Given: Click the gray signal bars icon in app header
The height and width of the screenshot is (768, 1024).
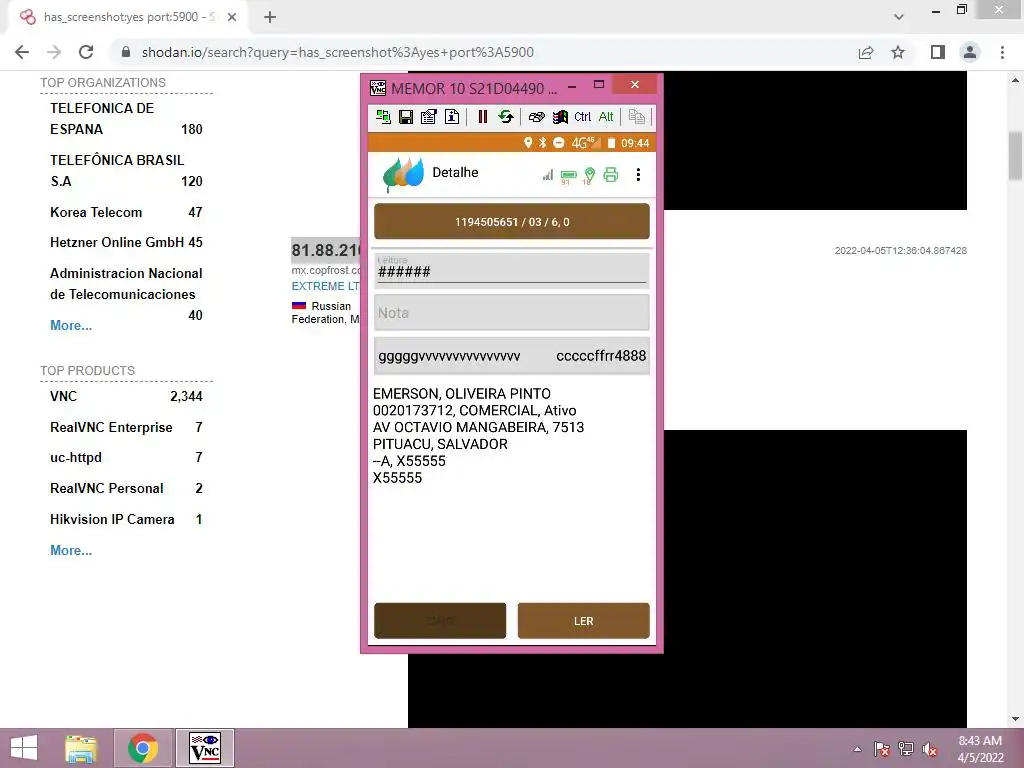Looking at the screenshot, I should [548, 174].
